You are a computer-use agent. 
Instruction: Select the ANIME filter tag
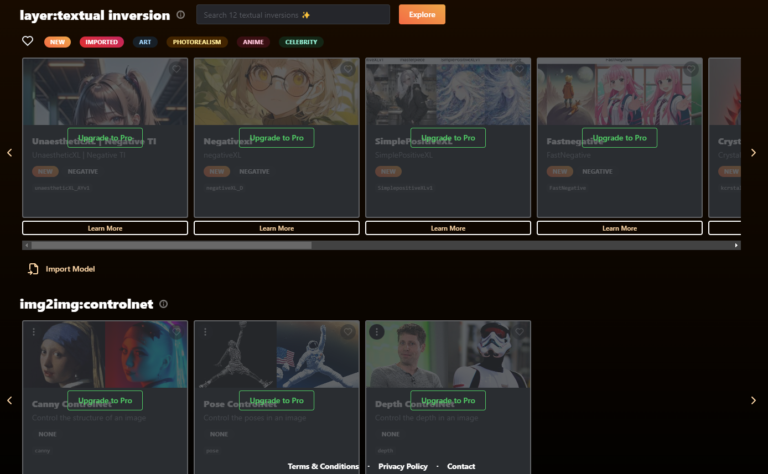pyautogui.click(x=254, y=42)
